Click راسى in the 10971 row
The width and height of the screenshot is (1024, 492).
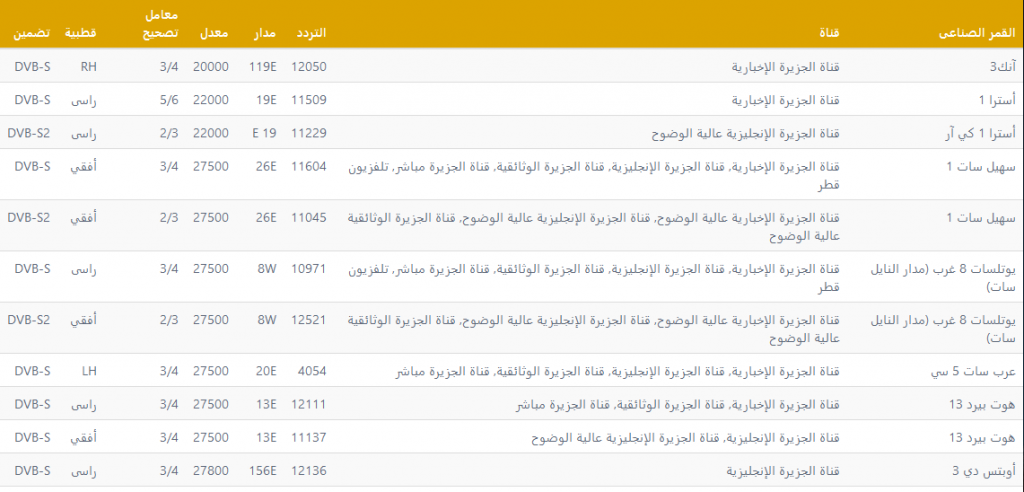pyautogui.click(x=84, y=269)
